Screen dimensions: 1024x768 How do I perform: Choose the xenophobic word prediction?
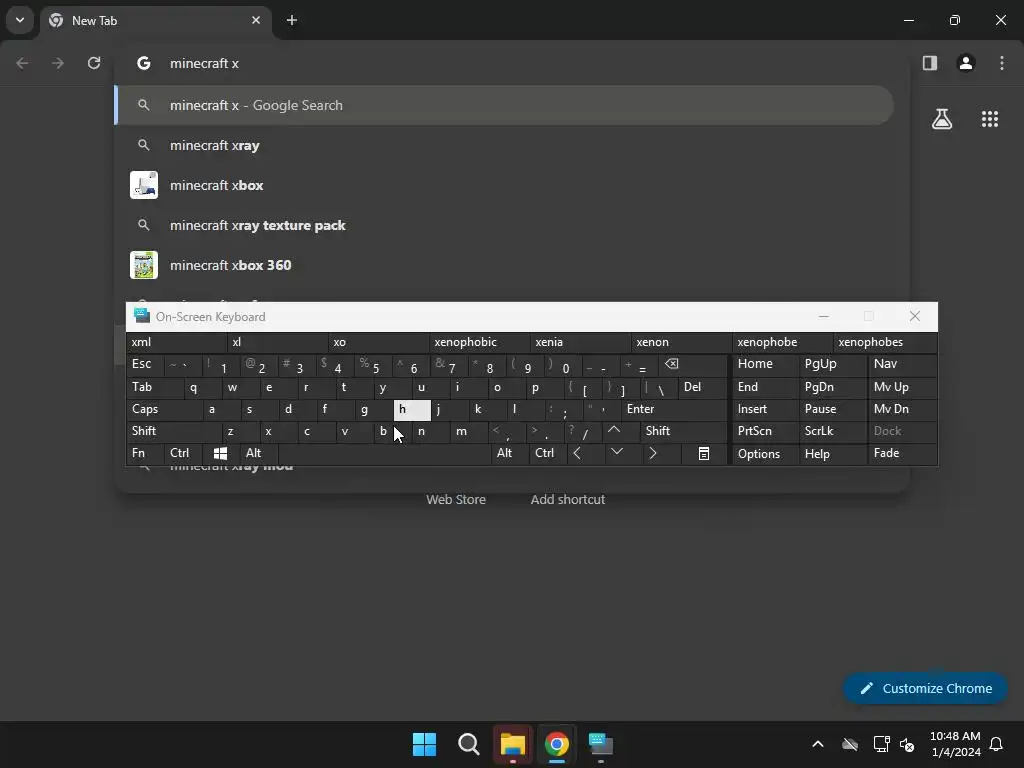click(479, 342)
